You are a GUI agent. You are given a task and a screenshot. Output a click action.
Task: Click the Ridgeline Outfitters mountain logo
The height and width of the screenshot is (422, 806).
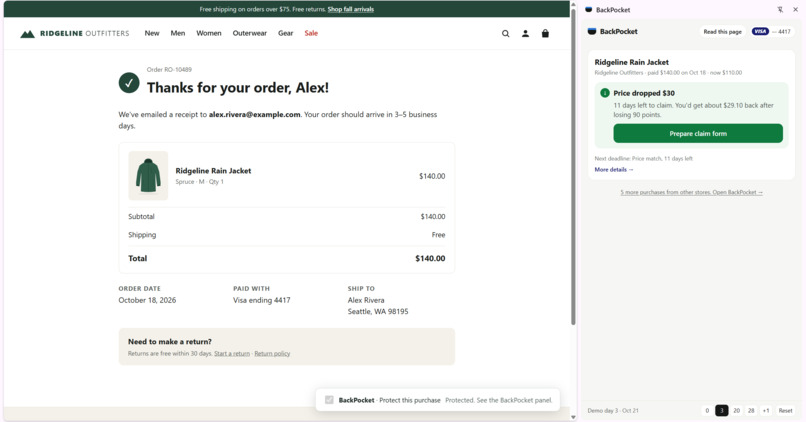tap(27, 34)
